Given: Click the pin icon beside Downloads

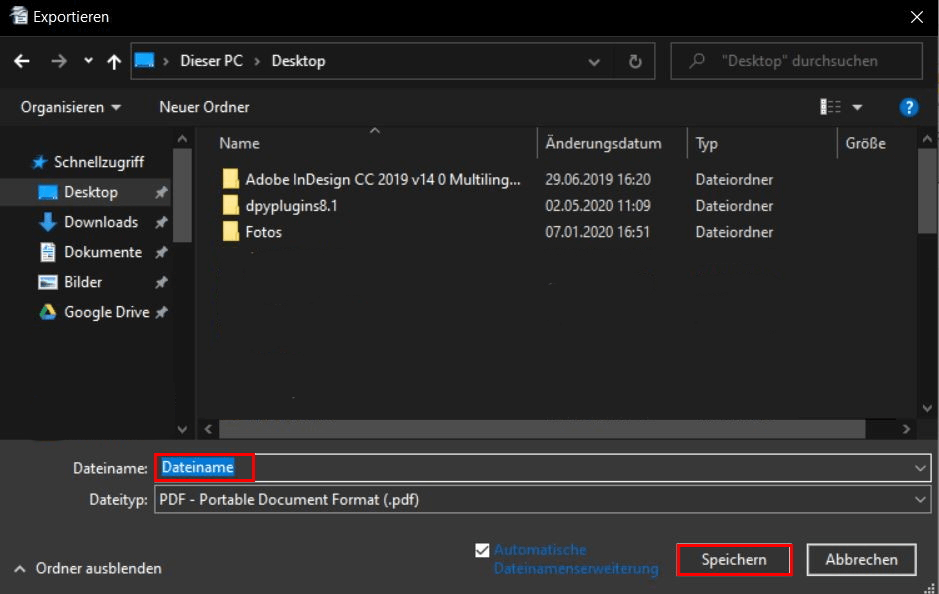Looking at the screenshot, I should pos(161,223).
